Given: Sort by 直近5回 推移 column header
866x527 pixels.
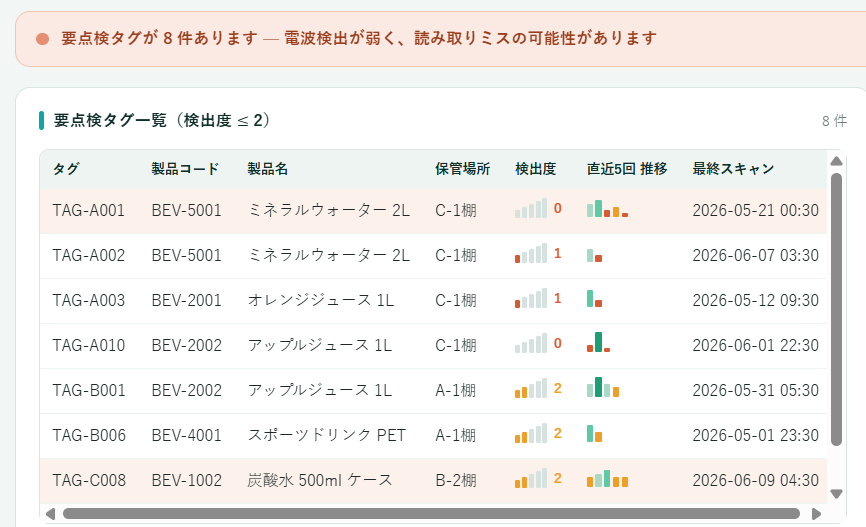Looking at the screenshot, I should 627,168.
